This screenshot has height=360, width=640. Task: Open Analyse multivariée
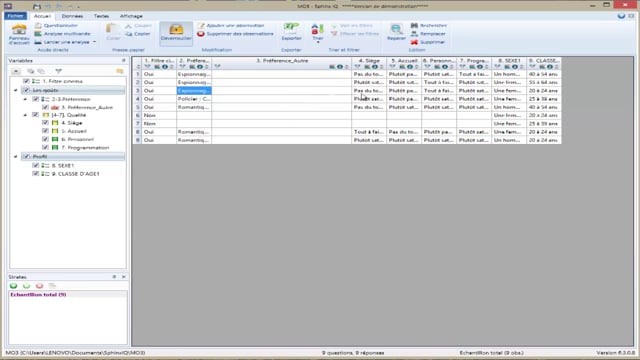62,33
